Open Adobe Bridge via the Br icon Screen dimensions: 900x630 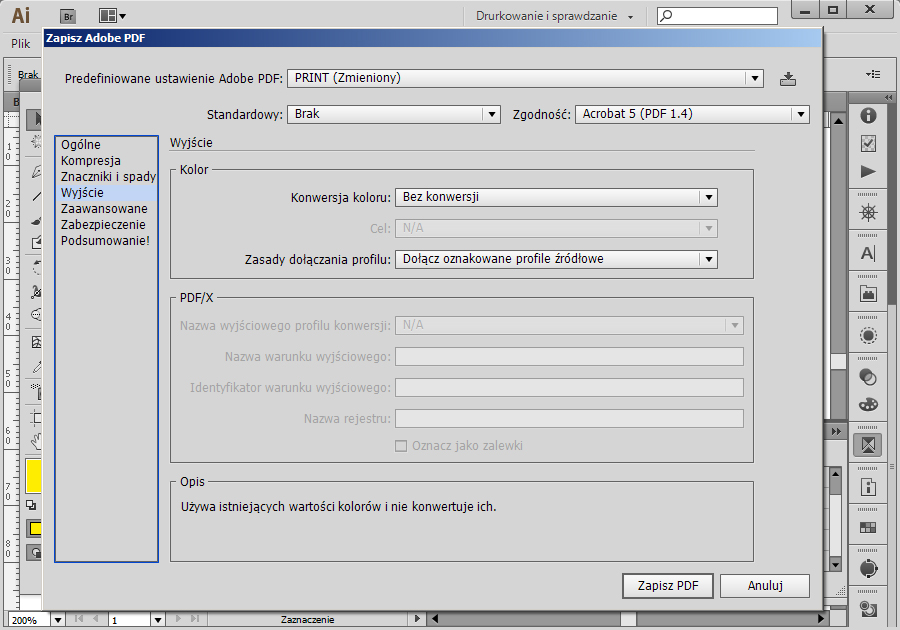tap(68, 16)
